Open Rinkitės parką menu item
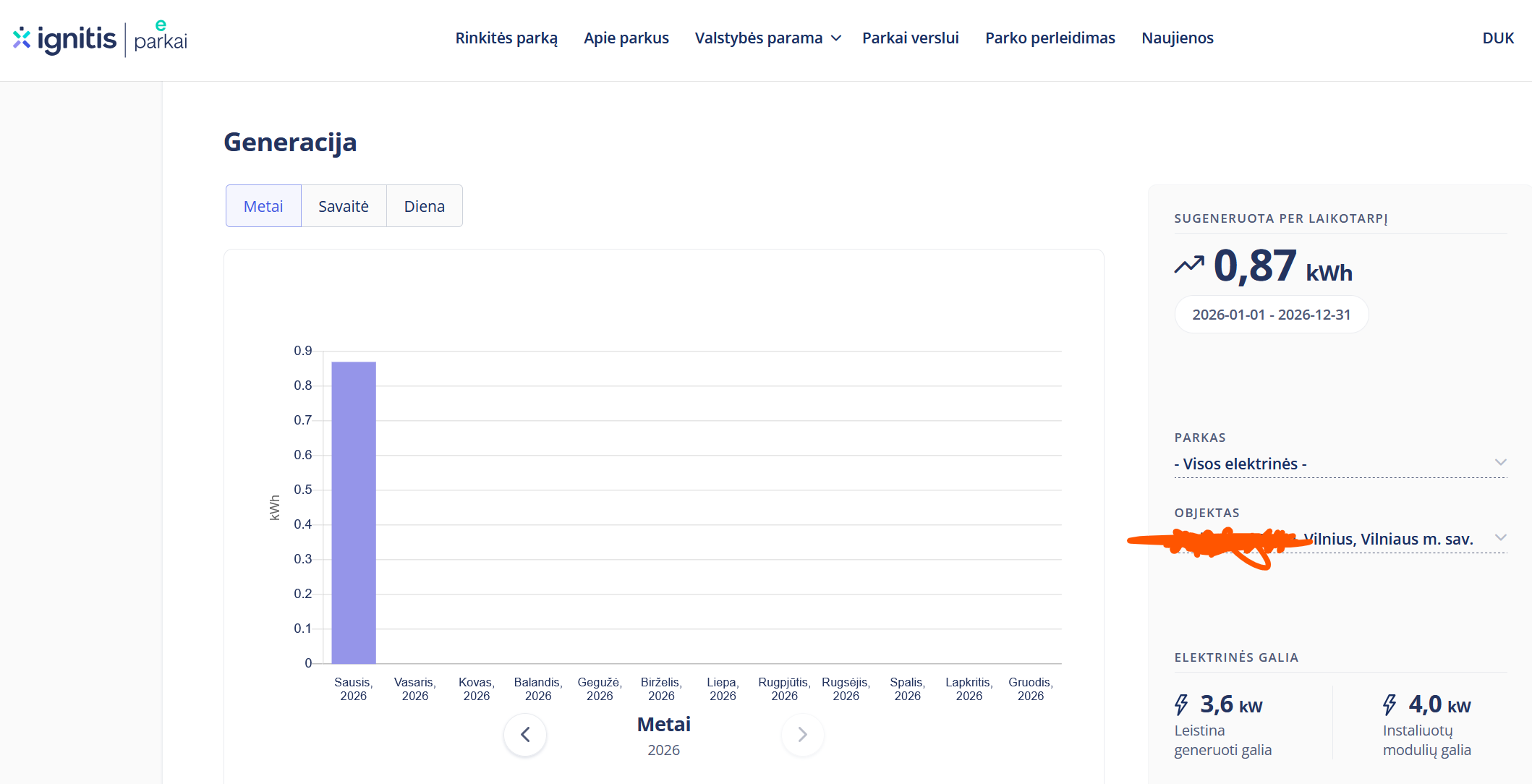The width and height of the screenshot is (1532, 784). 506,38
